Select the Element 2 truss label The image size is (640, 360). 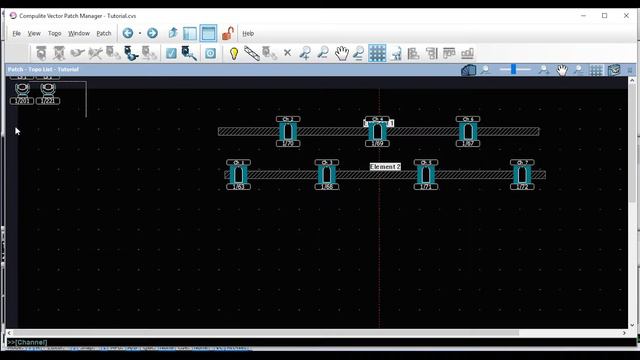pyautogui.click(x=385, y=167)
